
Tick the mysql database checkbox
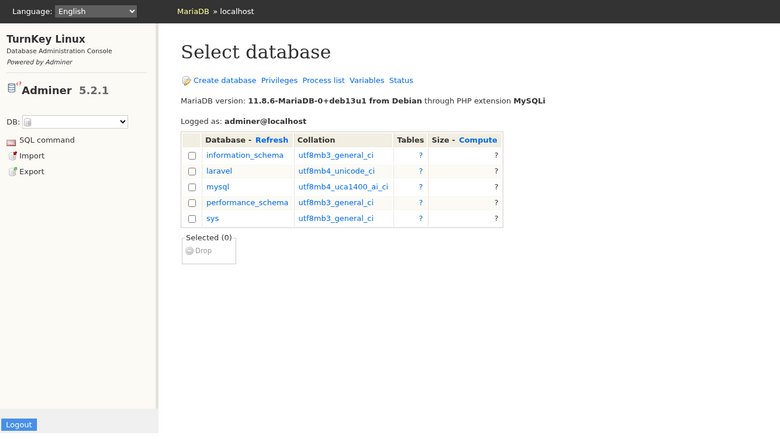click(x=192, y=187)
